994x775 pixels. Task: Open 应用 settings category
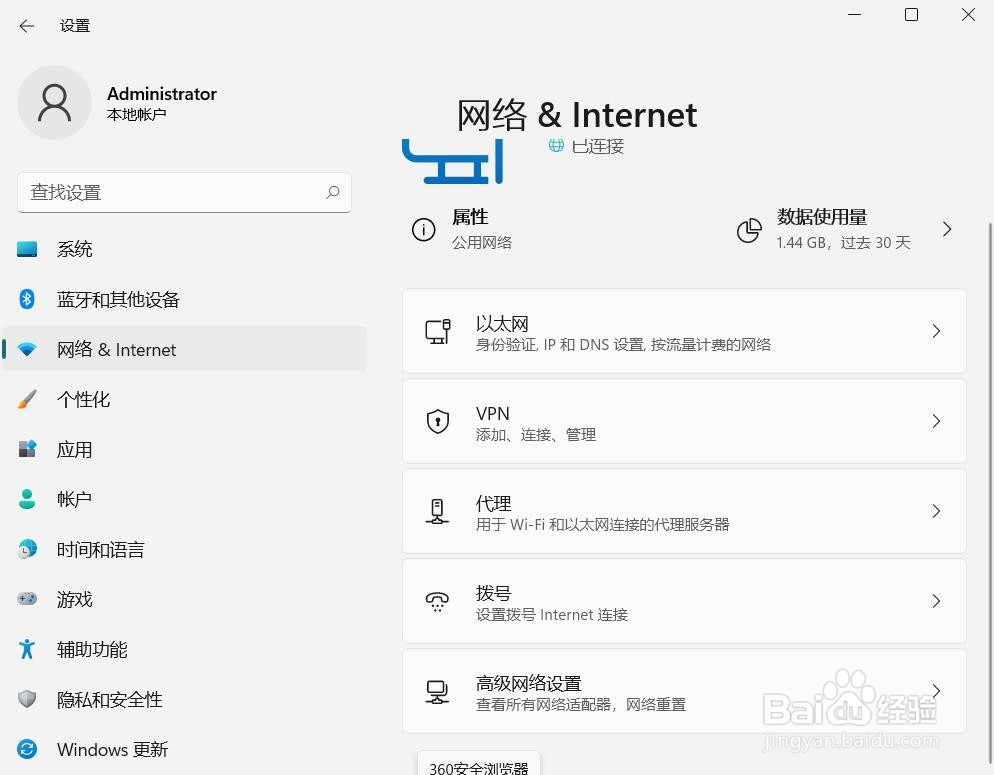184,449
